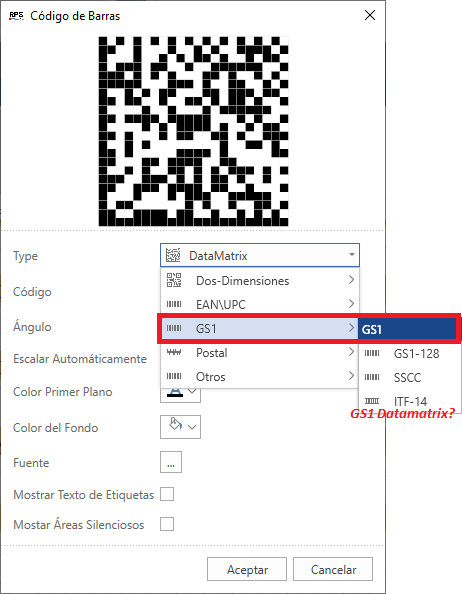Click the ITF-14 barcode icon
Viewport: 462px width, 594px height.
point(372,401)
